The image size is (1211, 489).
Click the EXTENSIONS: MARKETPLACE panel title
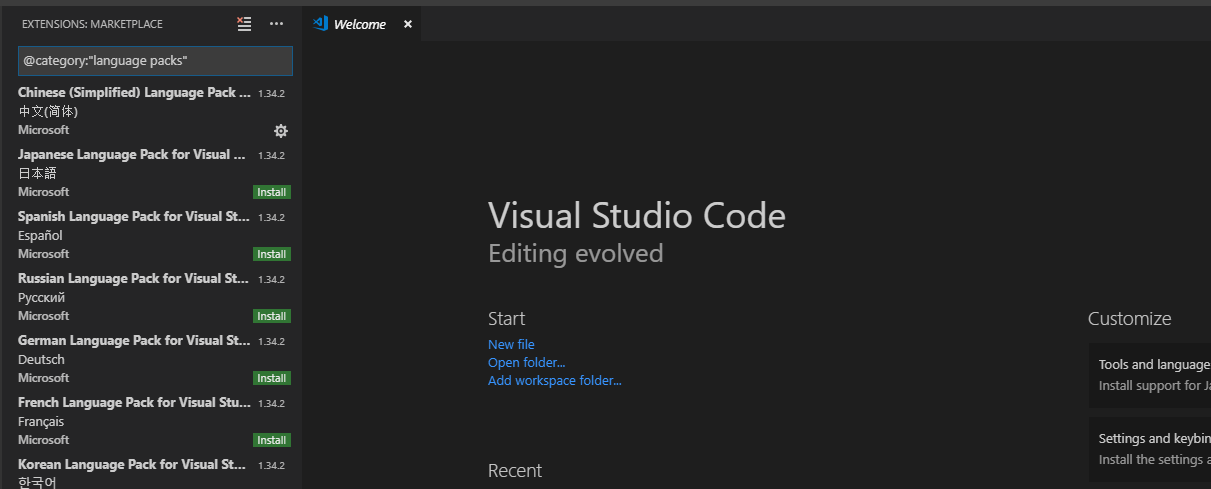click(x=92, y=24)
